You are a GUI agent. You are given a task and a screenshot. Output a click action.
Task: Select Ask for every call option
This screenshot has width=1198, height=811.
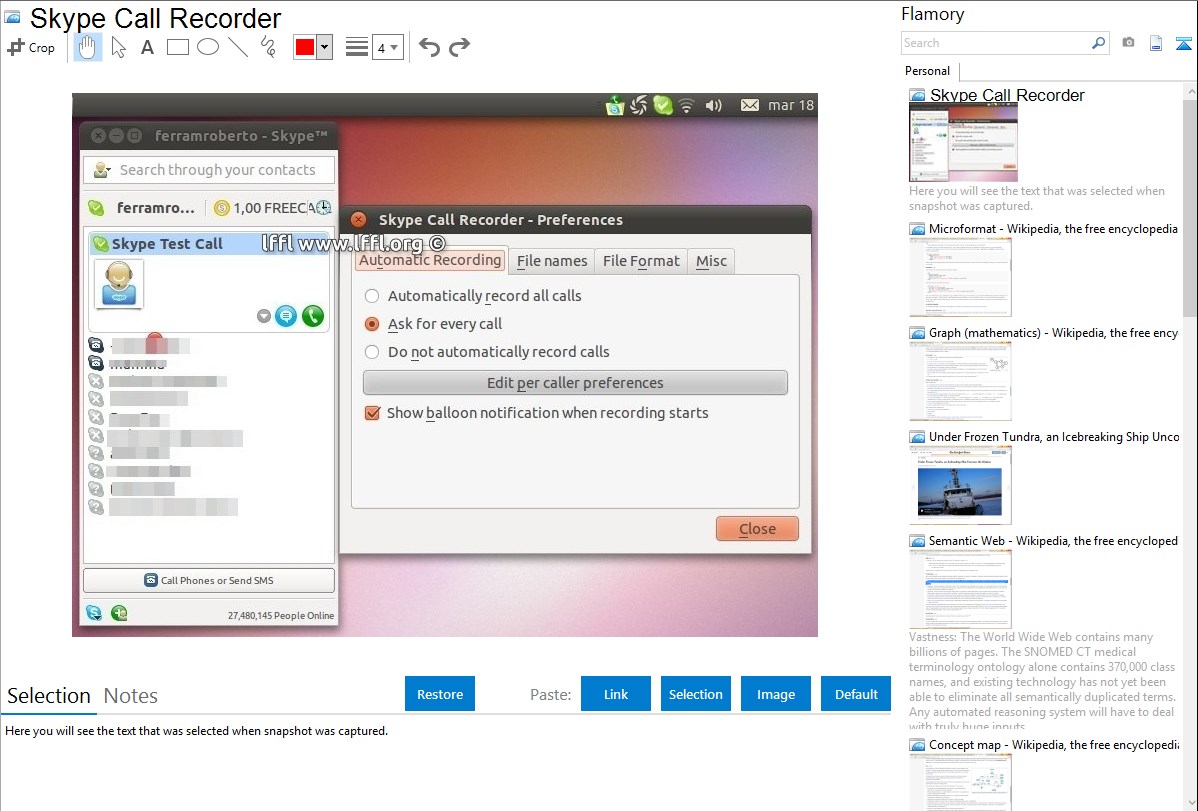(x=372, y=324)
